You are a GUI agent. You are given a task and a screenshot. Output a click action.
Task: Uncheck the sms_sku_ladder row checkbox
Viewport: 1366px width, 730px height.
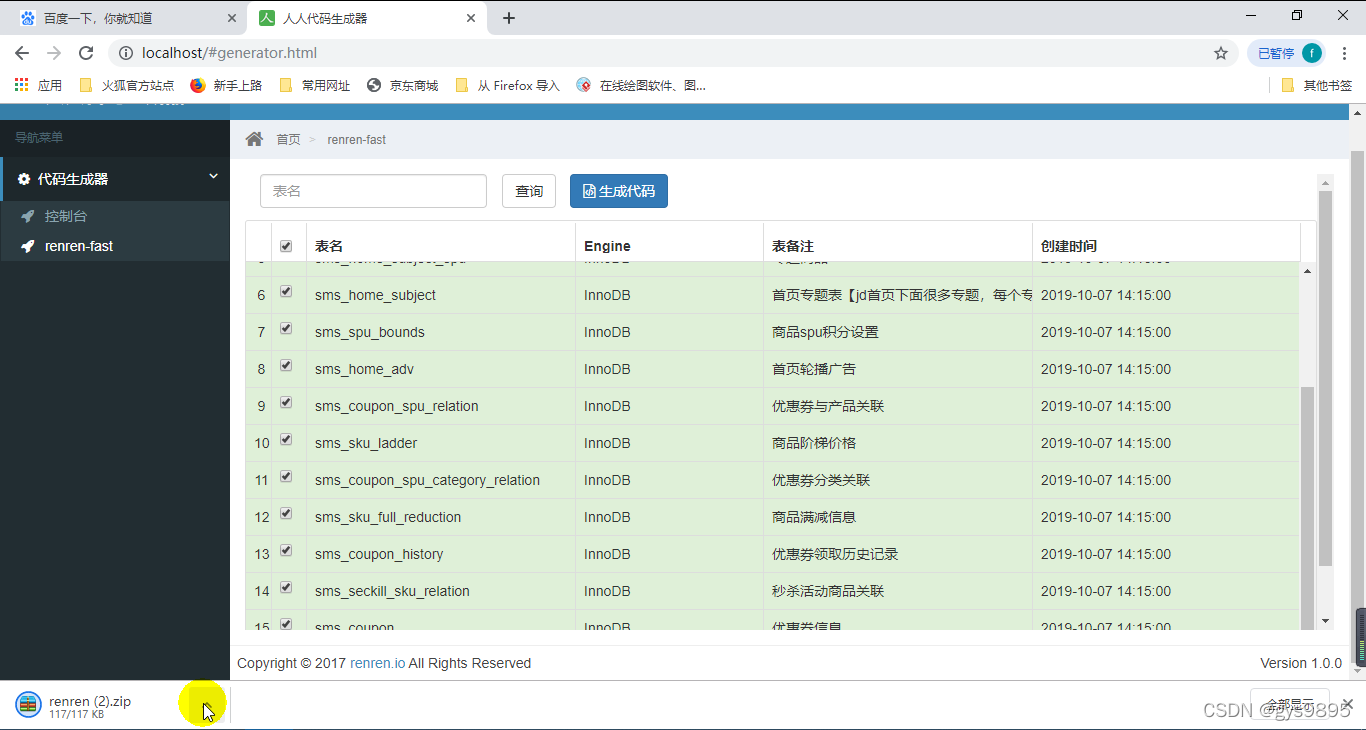pyautogui.click(x=286, y=440)
